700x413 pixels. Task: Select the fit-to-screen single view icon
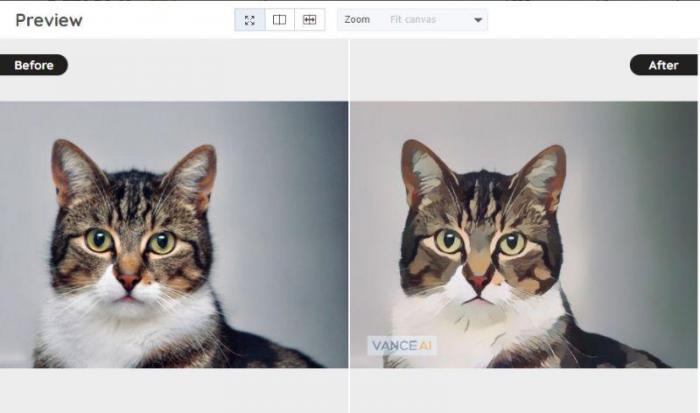coord(250,20)
